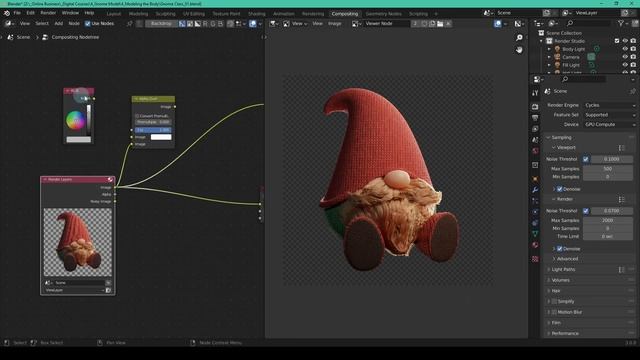Open the File menu
Image resolution: width=640 pixels, height=360 pixels.
tap(17, 13)
